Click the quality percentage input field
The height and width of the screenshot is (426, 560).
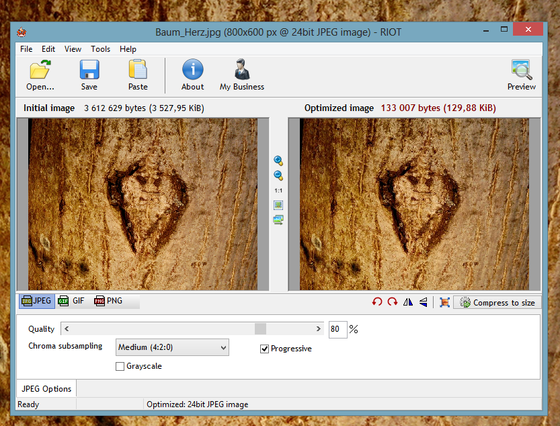point(338,329)
